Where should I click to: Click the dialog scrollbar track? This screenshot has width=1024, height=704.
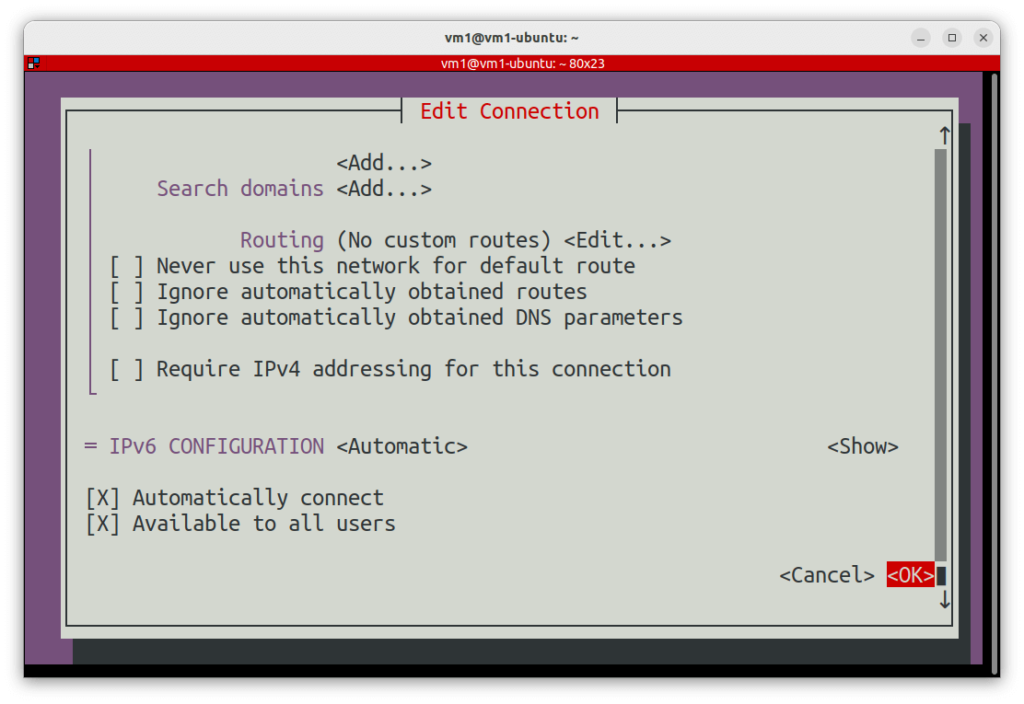point(940,355)
